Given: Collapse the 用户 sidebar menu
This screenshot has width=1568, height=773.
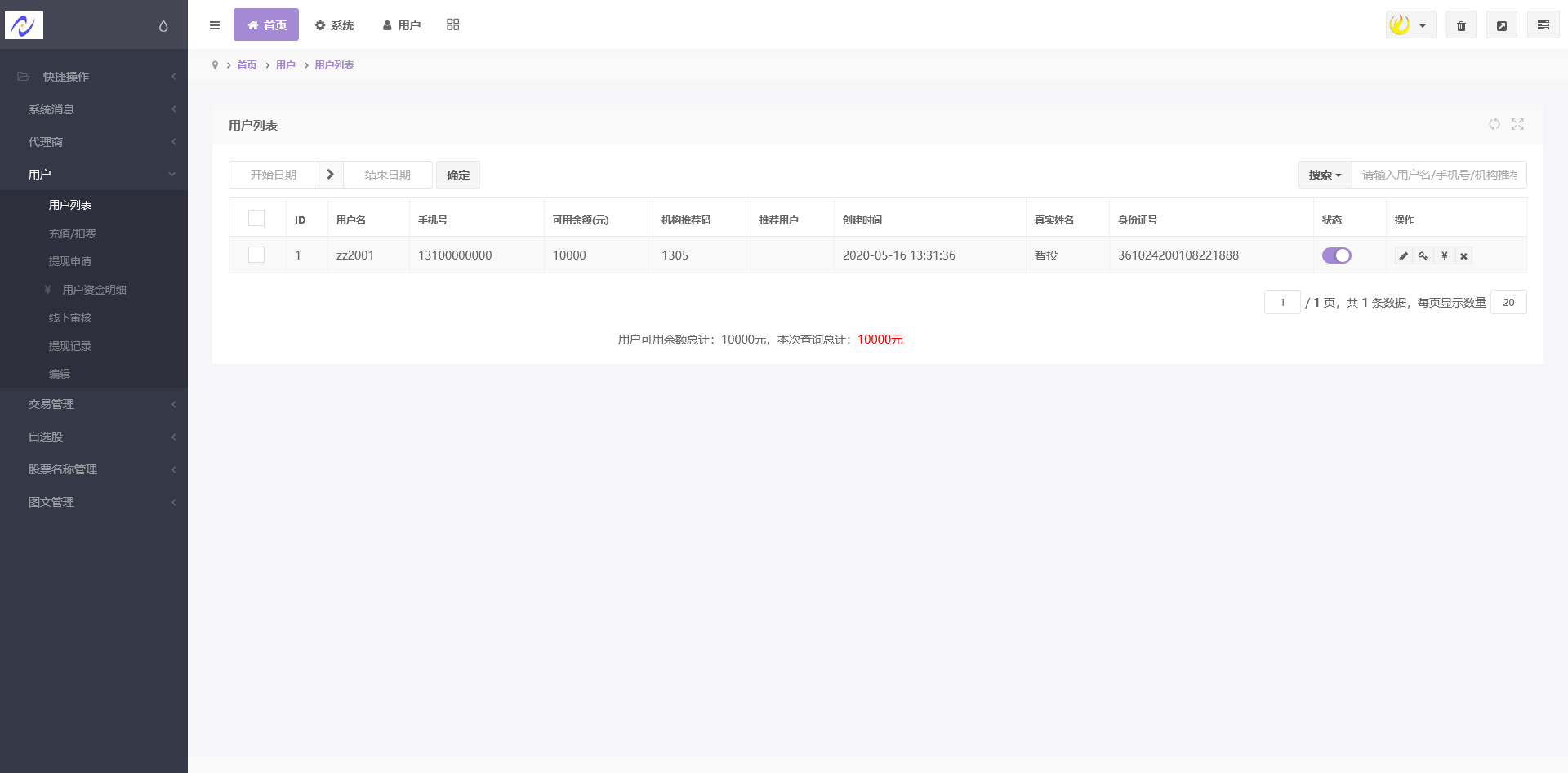Looking at the screenshot, I should point(94,175).
